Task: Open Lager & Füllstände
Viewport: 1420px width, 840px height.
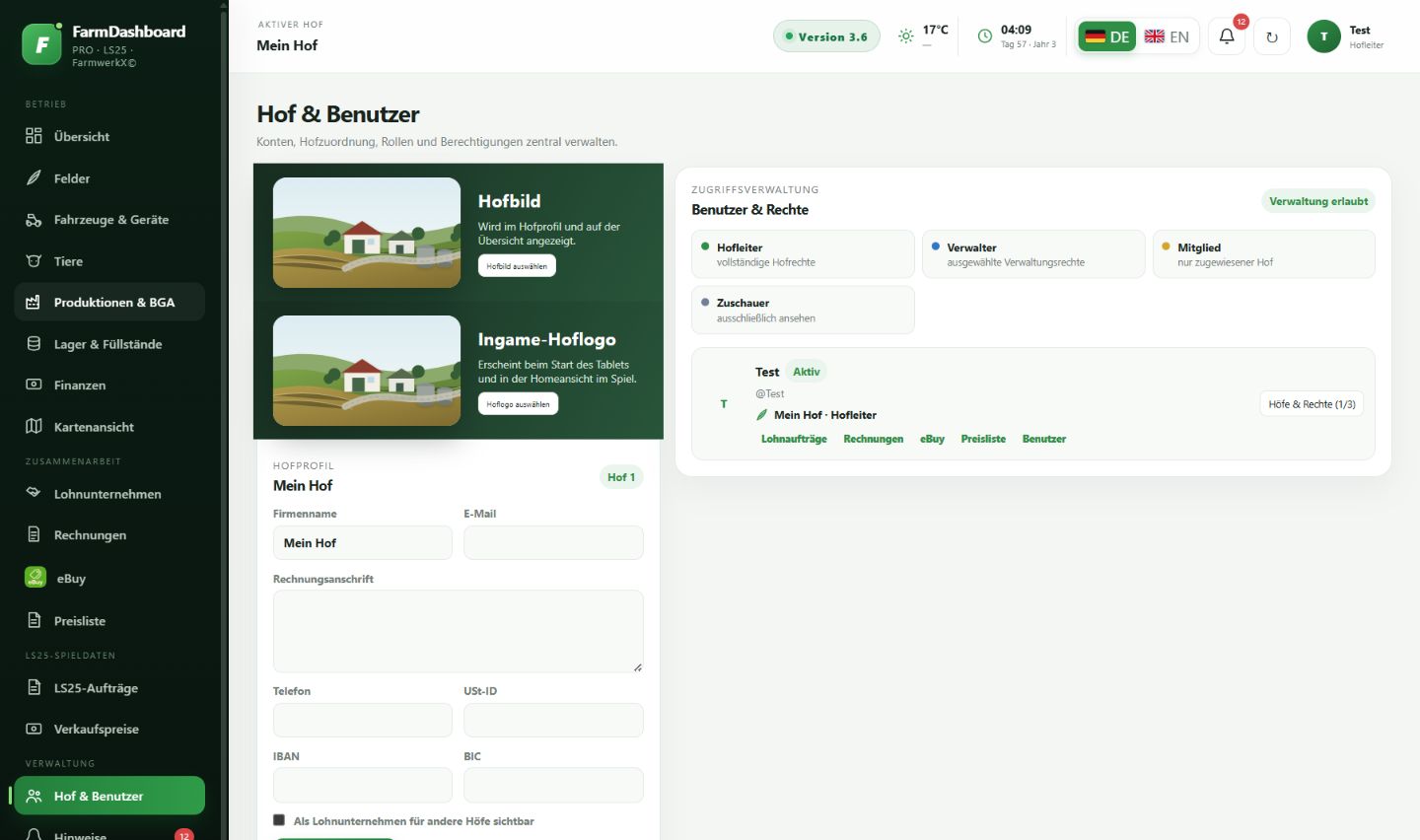Action: tap(109, 344)
